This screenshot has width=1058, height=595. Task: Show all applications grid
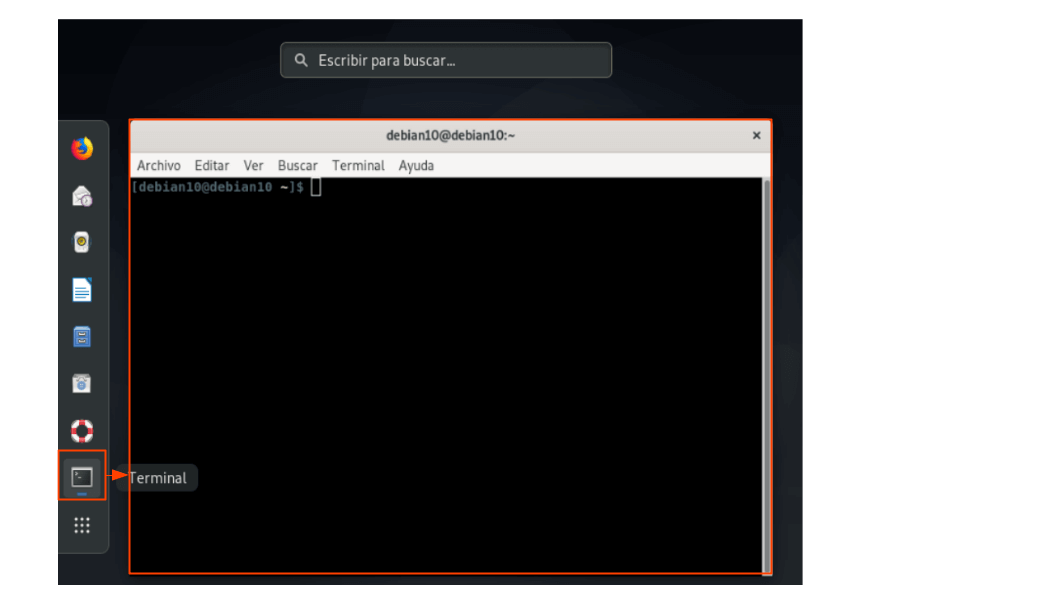click(x=82, y=525)
